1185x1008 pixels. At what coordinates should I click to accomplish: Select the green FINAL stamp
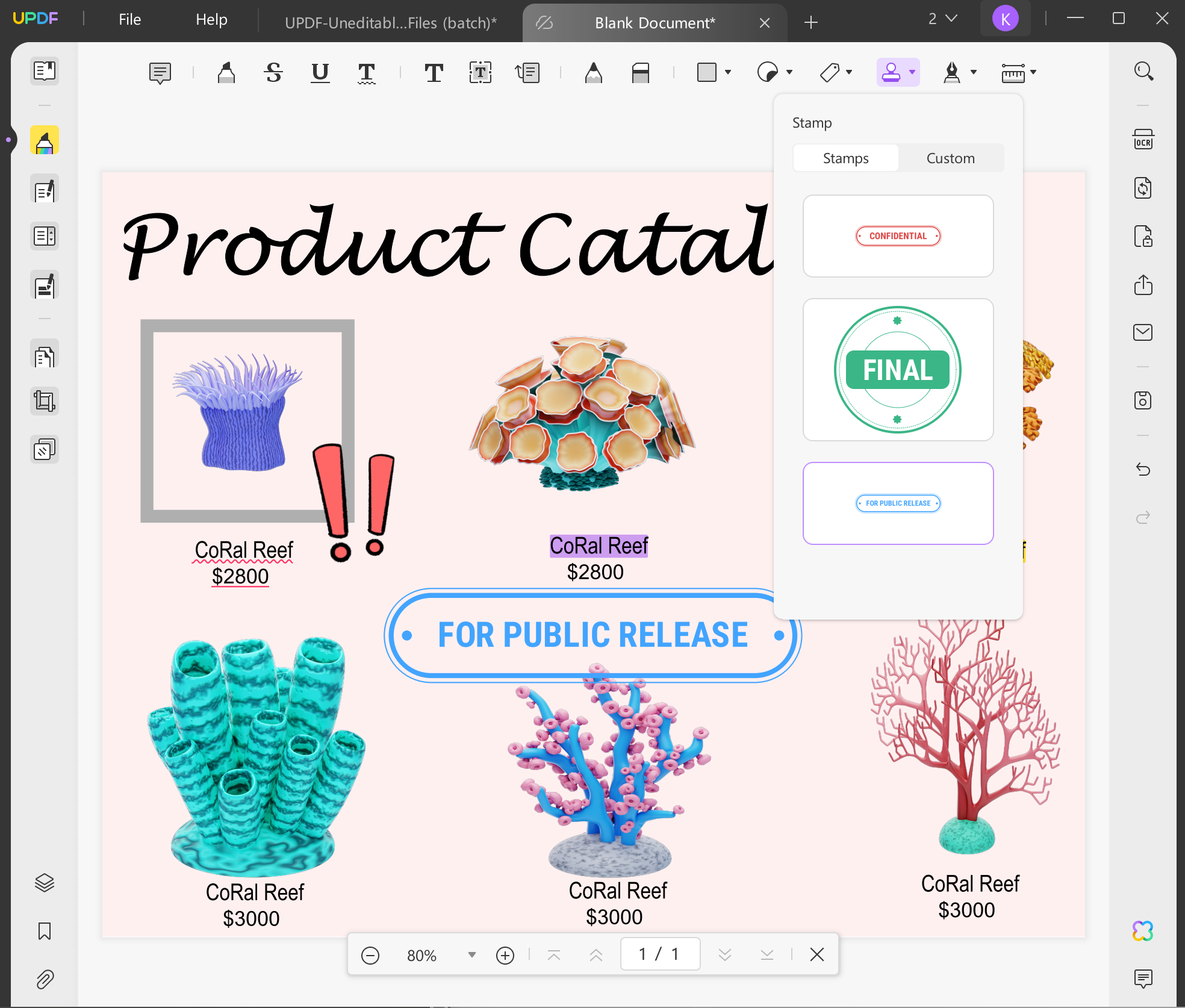[897, 370]
